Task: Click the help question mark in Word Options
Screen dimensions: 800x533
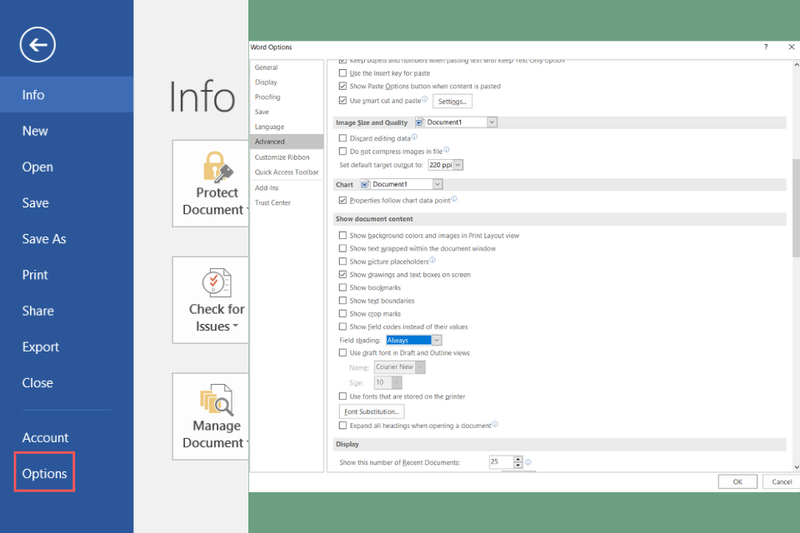Action: (x=766, y=47)
